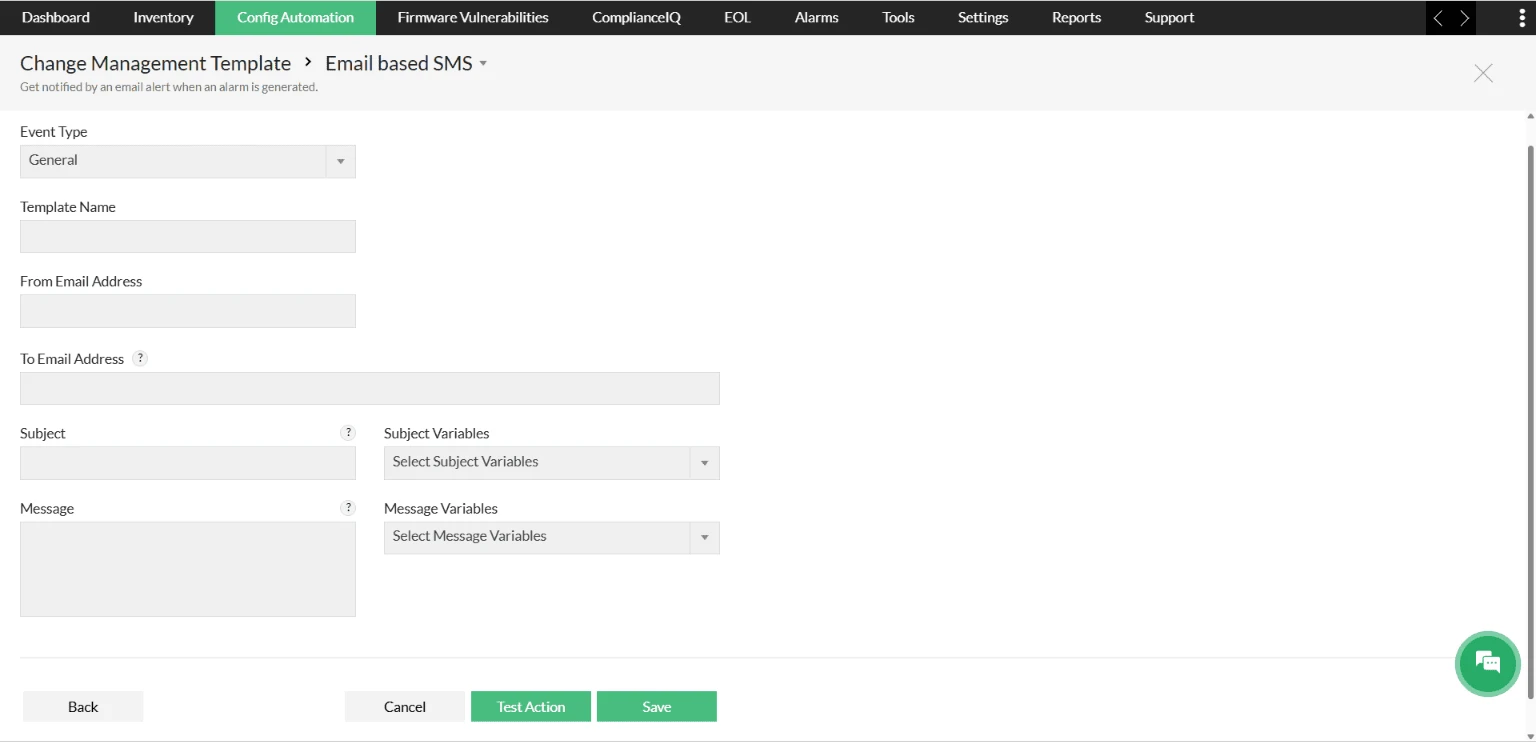Click the previous navigation arrow in top bar

[1438, 18]
